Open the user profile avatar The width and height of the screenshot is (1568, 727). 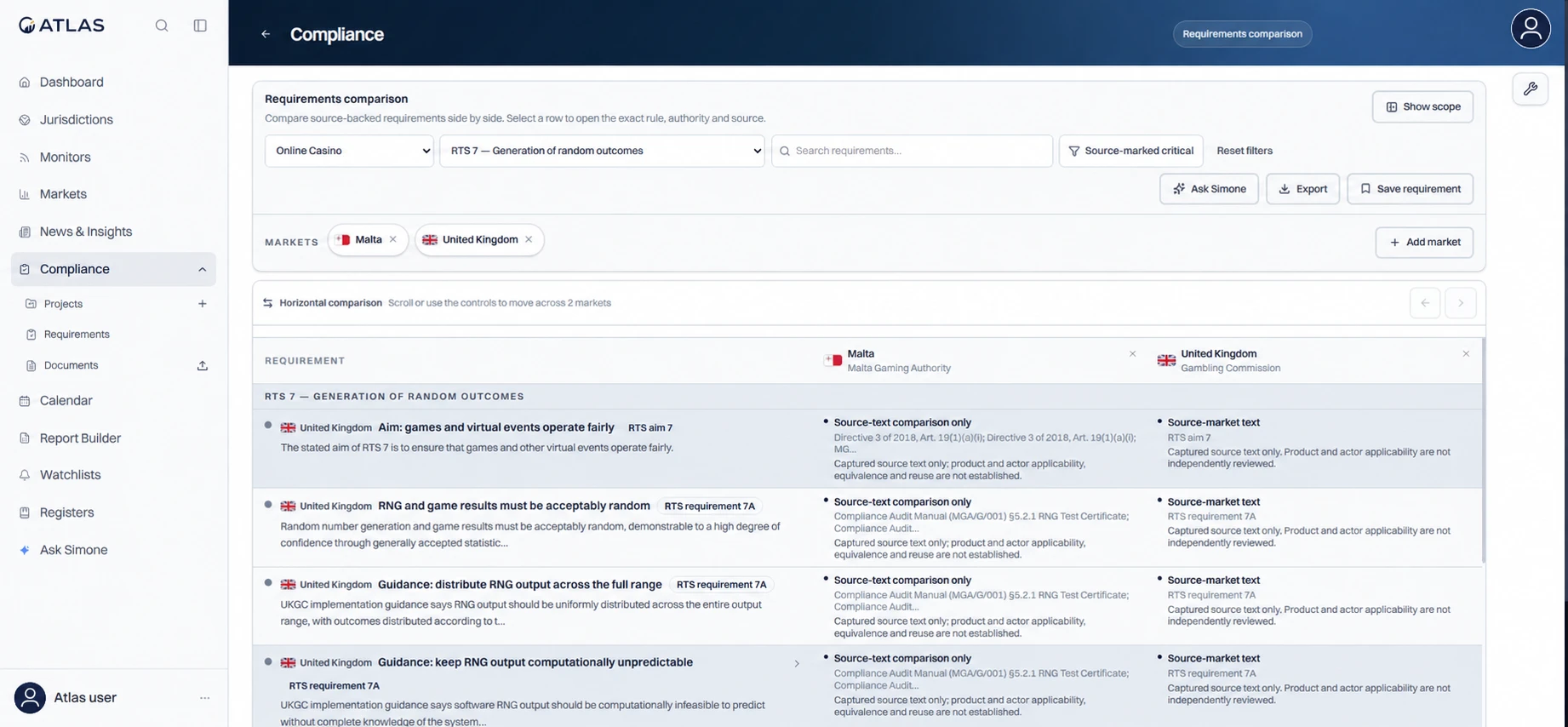(1531, 28)
